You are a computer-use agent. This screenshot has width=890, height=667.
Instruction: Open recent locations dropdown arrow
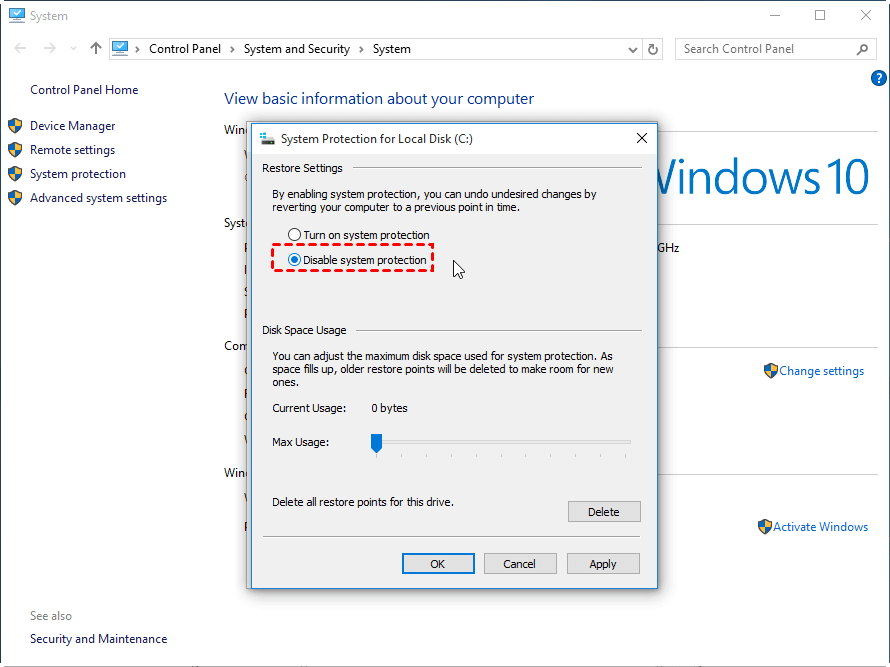(73, 49)
